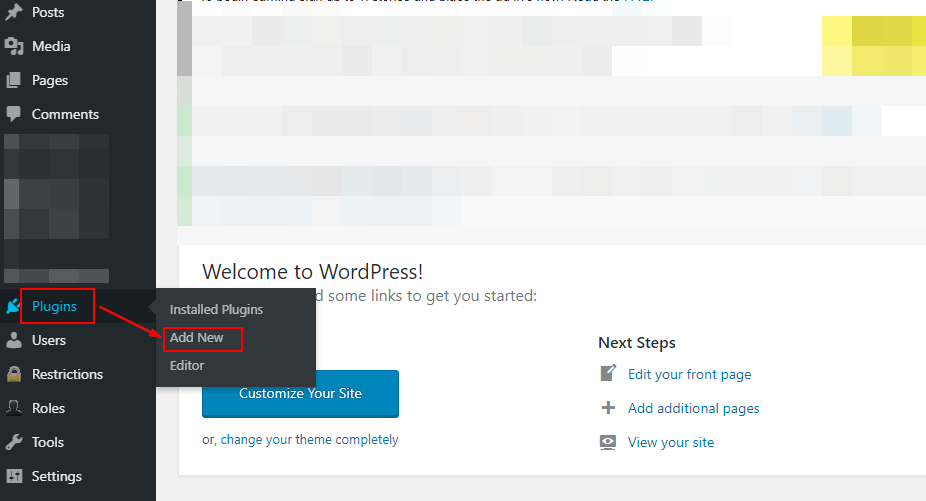
Task: Select Plugins in the sidebar
Action: [54, 306]
